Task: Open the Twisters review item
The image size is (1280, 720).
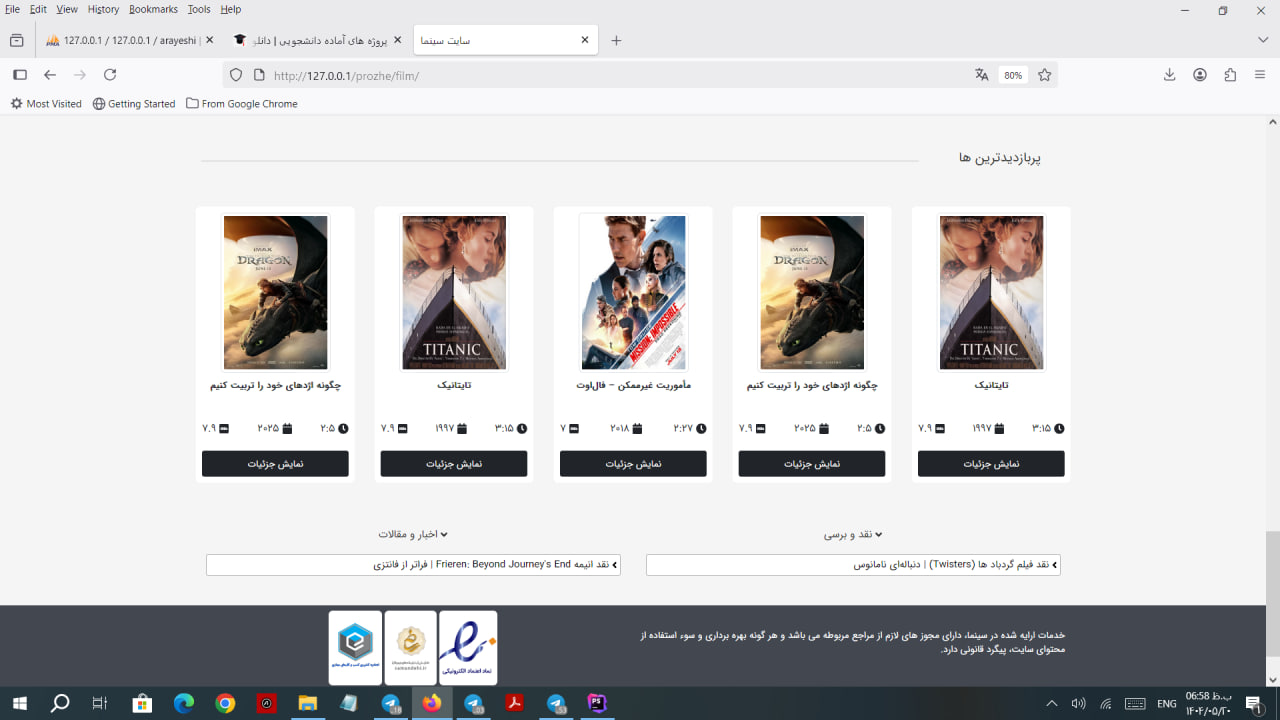Action: click(x=853, y=565)
